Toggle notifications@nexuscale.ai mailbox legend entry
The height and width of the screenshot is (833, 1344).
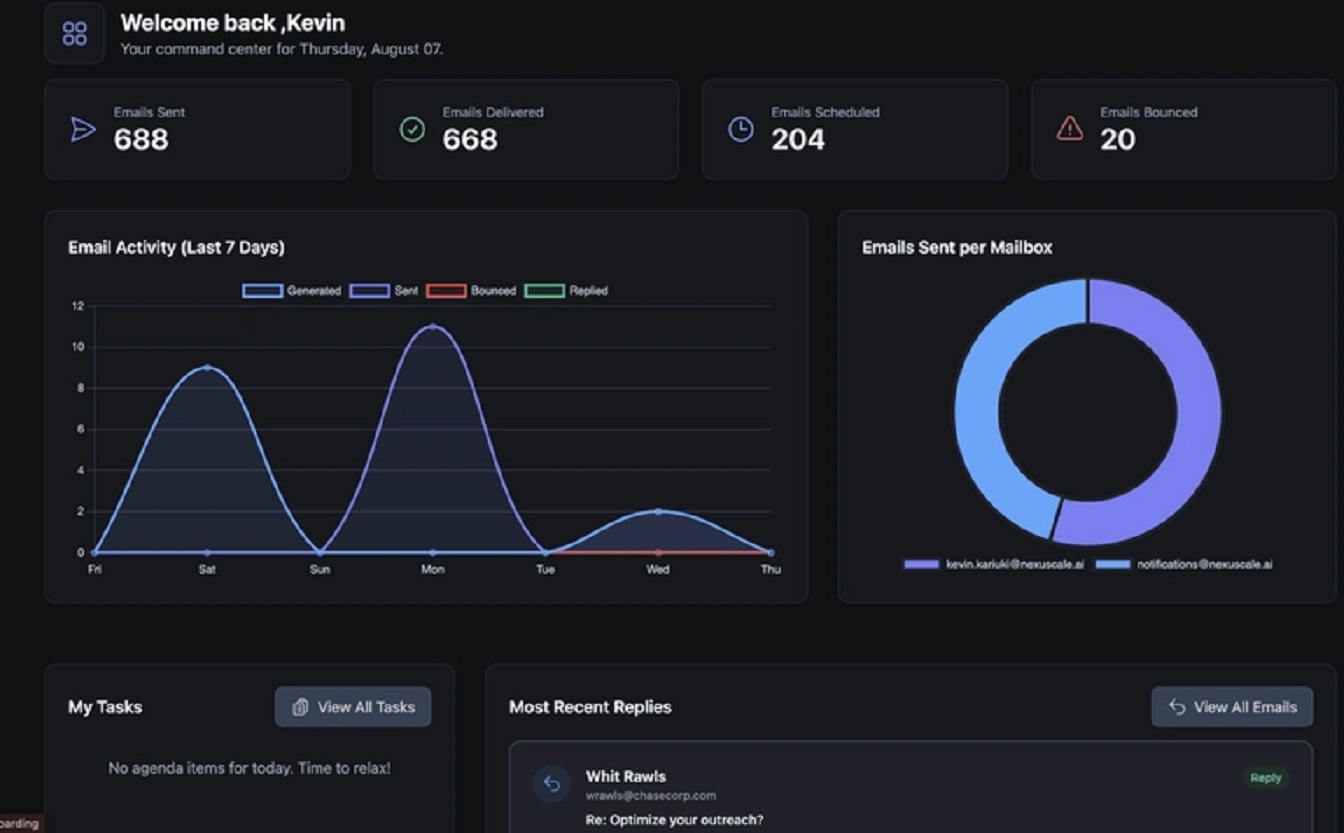click(x=1184, y=565)
